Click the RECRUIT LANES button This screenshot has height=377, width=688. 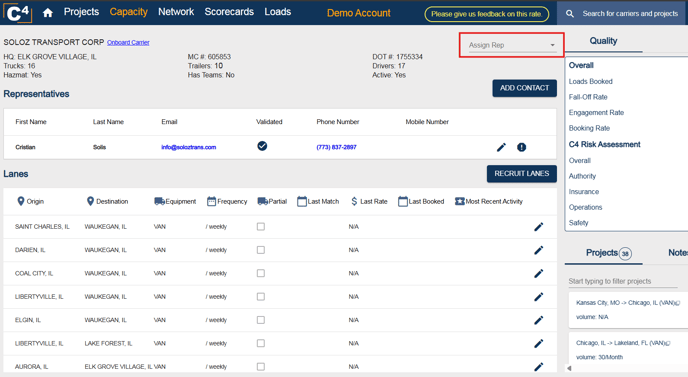point(522,174)
